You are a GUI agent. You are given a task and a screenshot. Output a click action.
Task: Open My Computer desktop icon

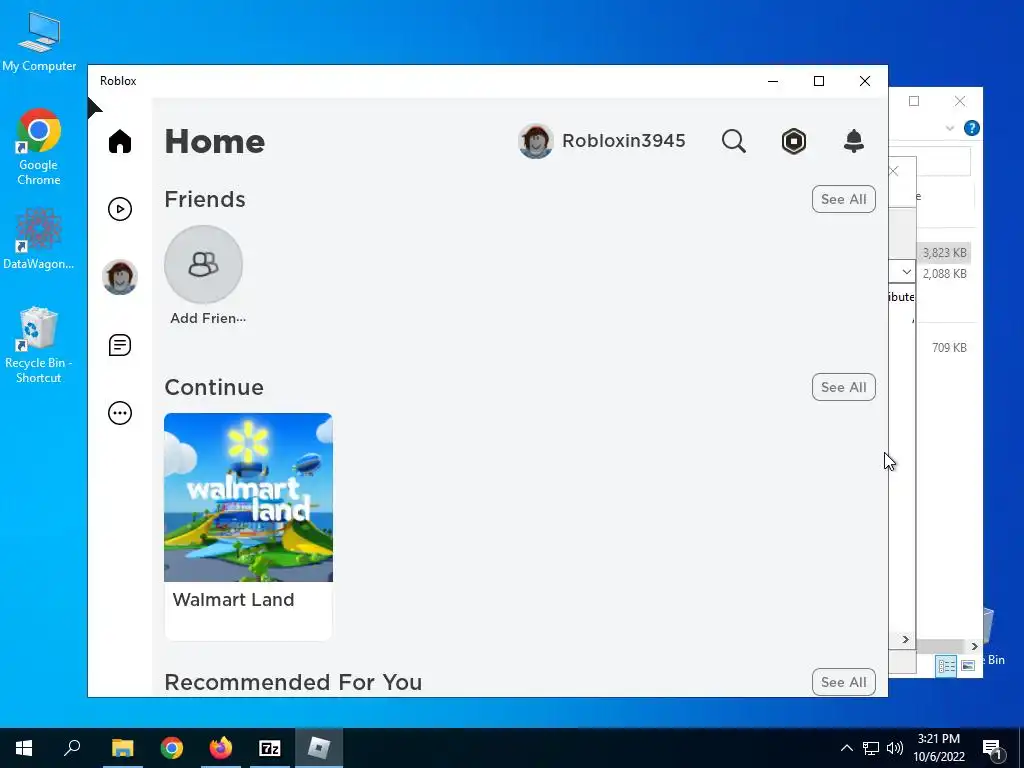pos(39,40)
